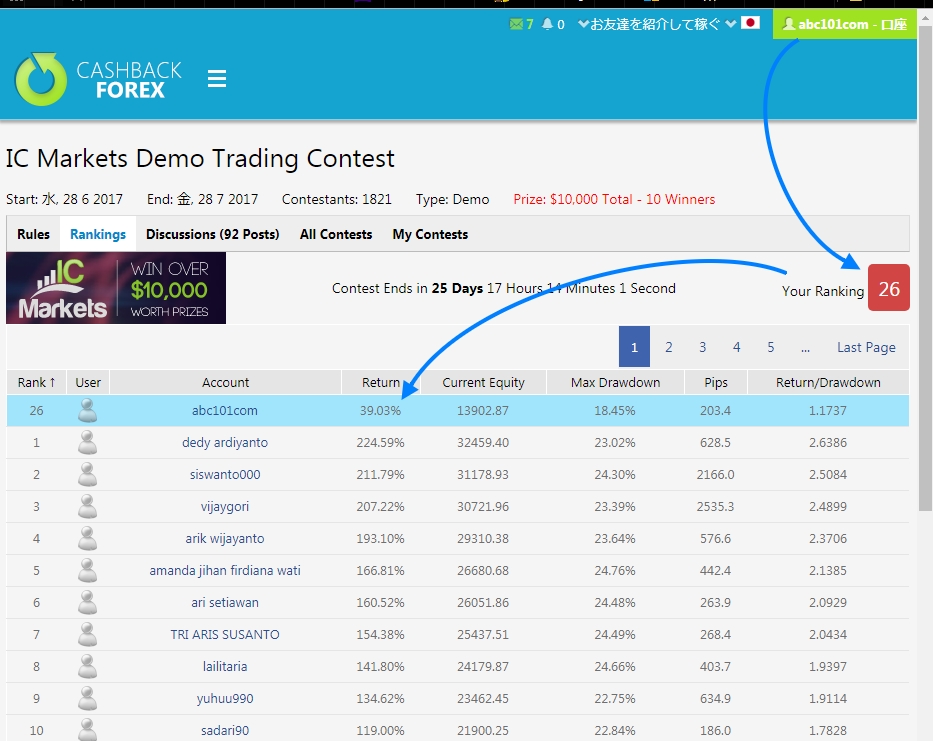
Task: Open the ari setiawan account link
Action: coord(225,602)
